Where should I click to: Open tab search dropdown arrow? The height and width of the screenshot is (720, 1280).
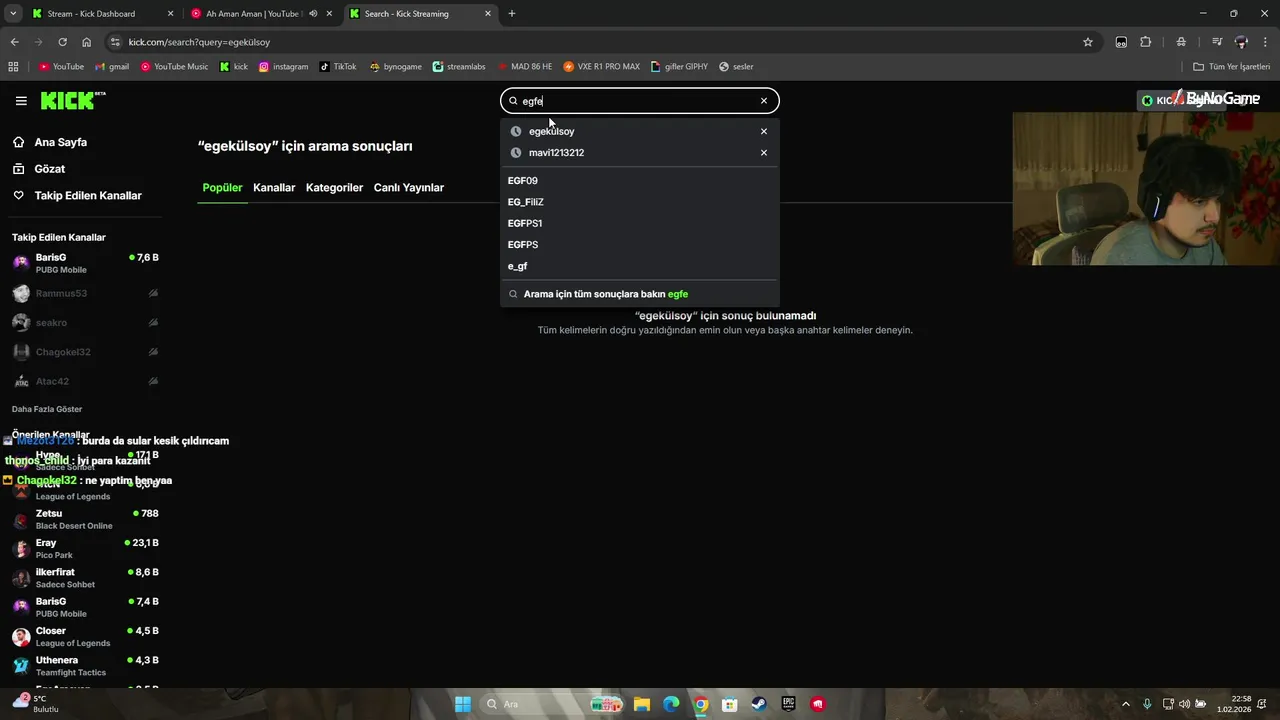pos(13,14)
